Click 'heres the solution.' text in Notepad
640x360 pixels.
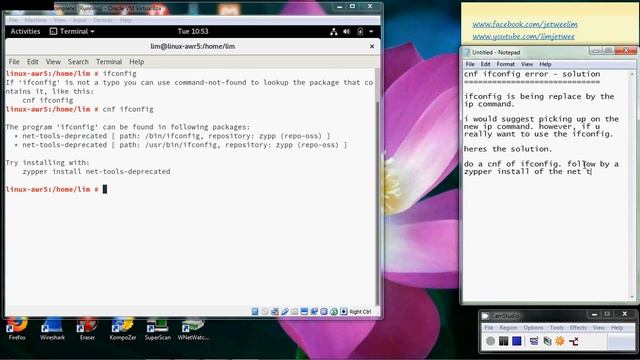point(508,149)
